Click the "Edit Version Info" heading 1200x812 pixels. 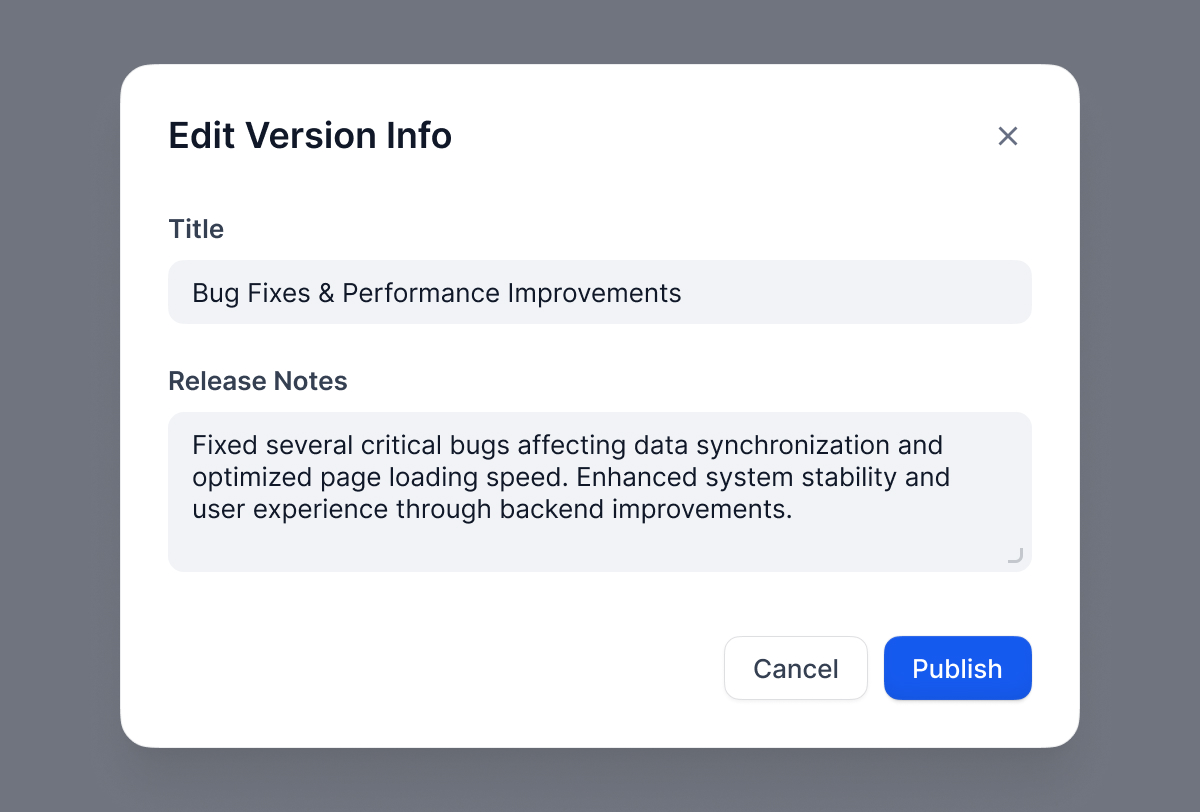(x=310, y=136)
